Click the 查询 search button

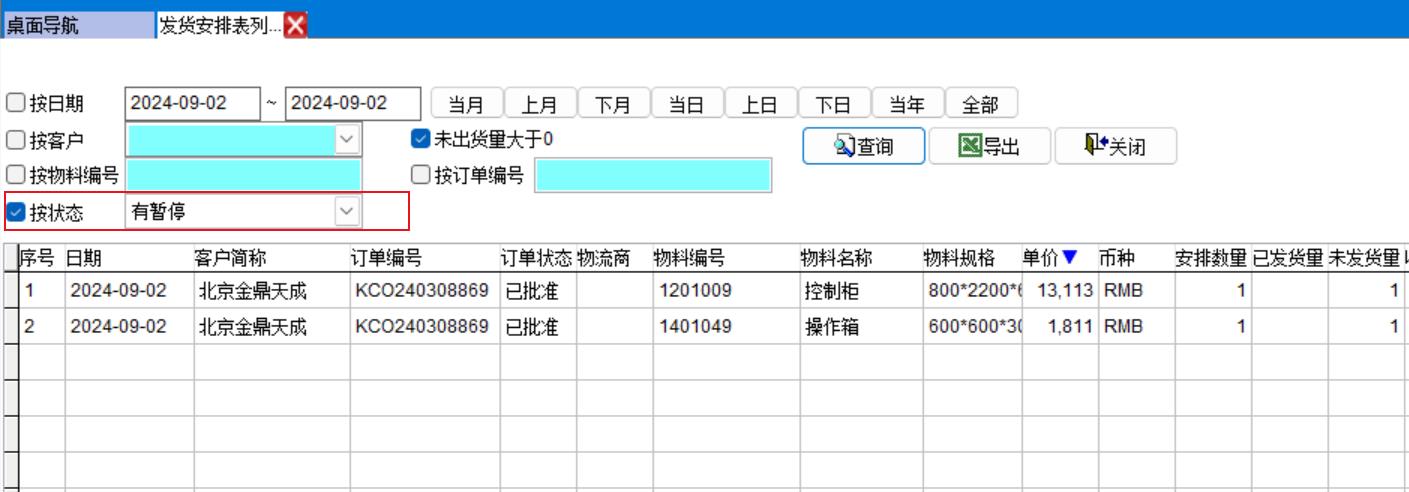point(863,147)
